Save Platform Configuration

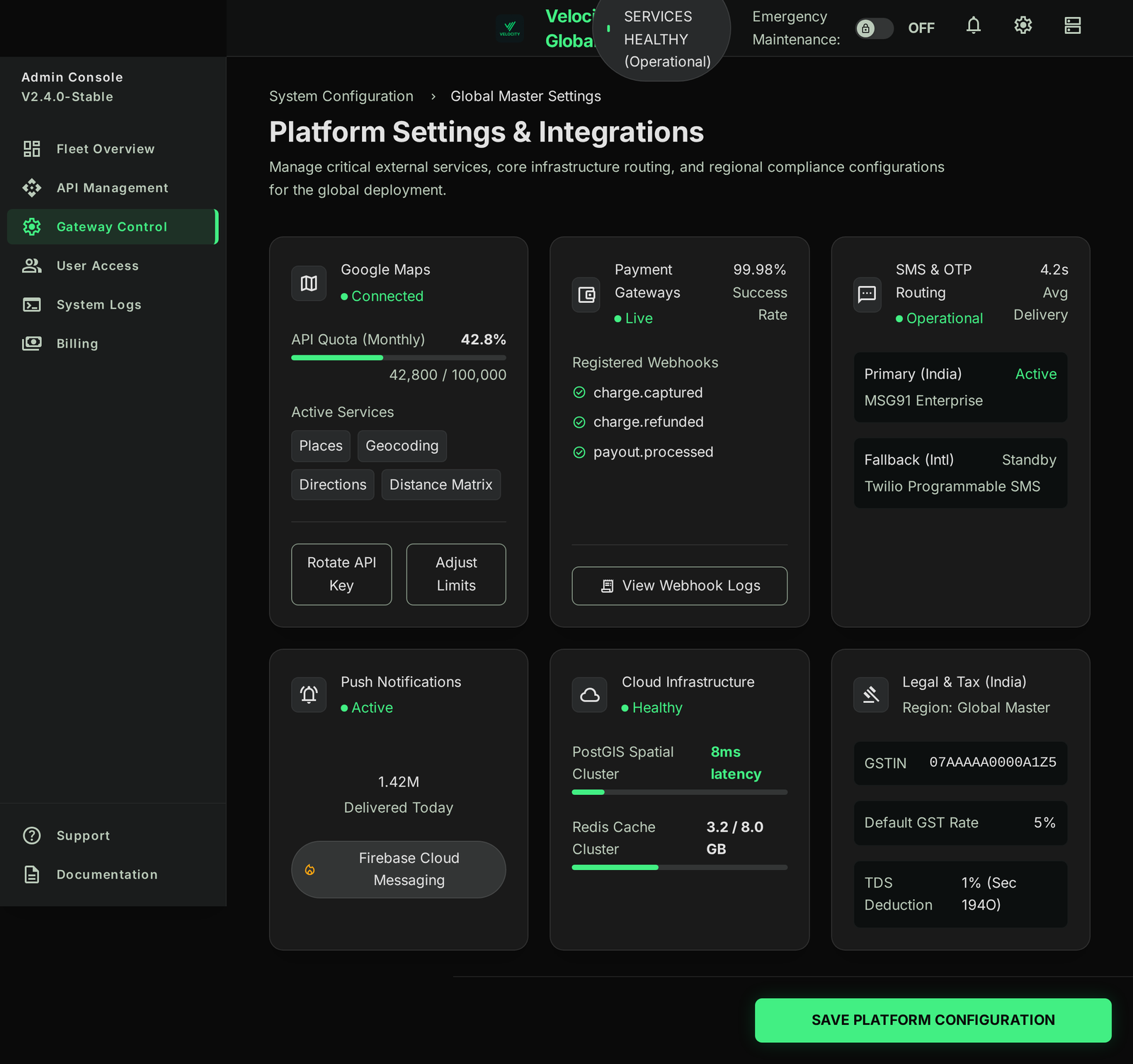point(933,1020)
